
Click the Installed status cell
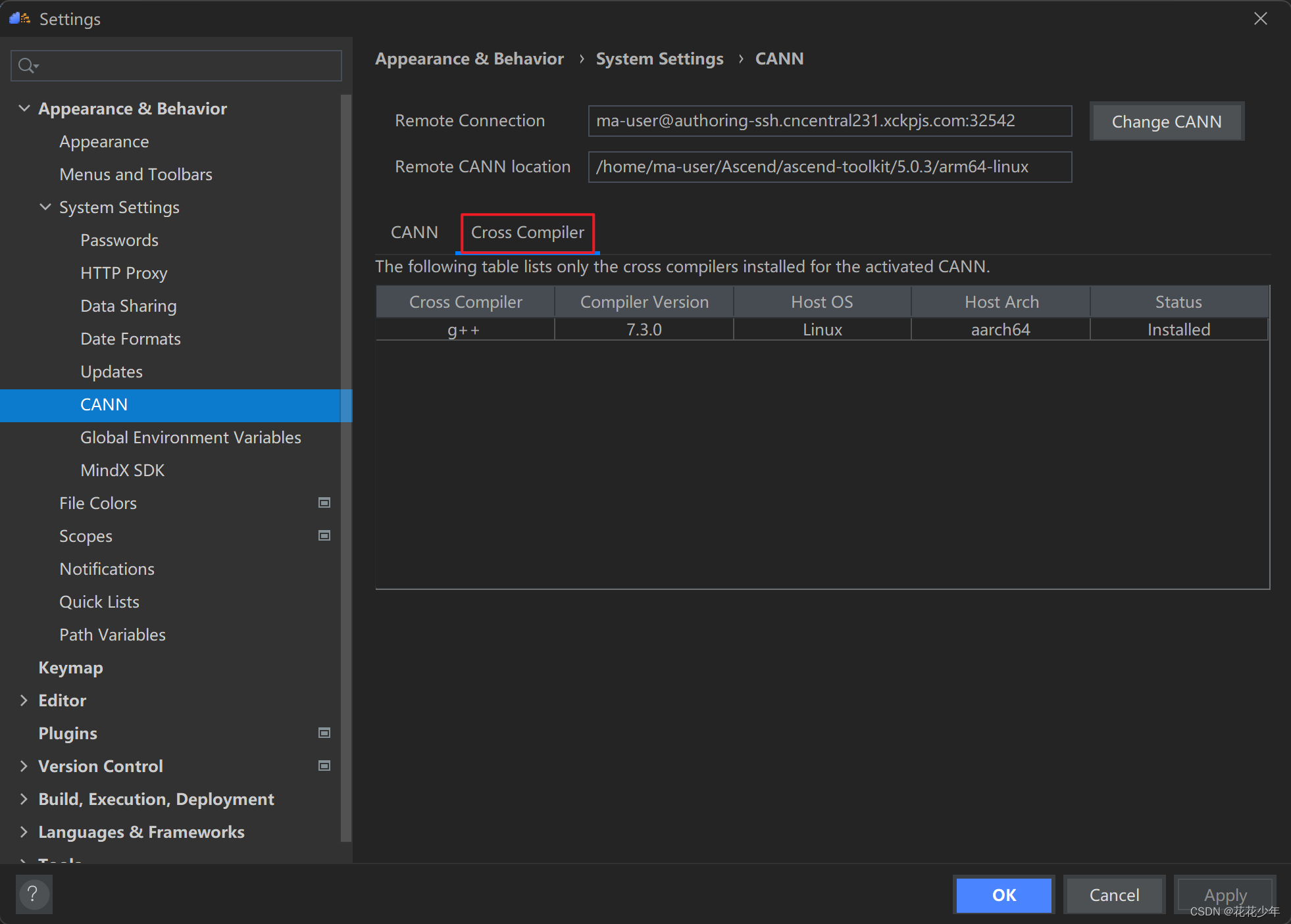[x=1178, y=329]
